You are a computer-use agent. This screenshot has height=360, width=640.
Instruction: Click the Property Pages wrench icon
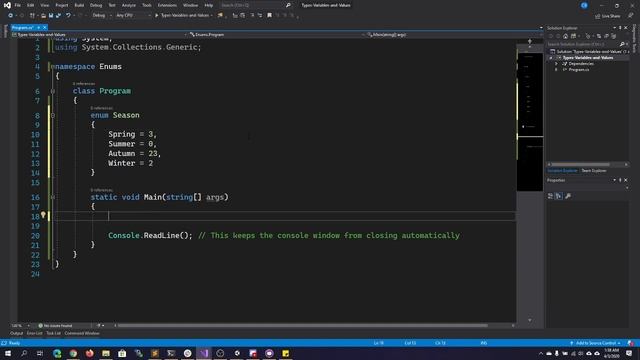pos(568,196)
